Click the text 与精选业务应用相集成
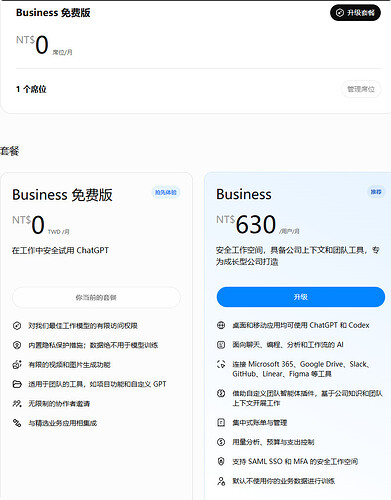The width and height of the screenshot is (391, 500). [63, 423]
